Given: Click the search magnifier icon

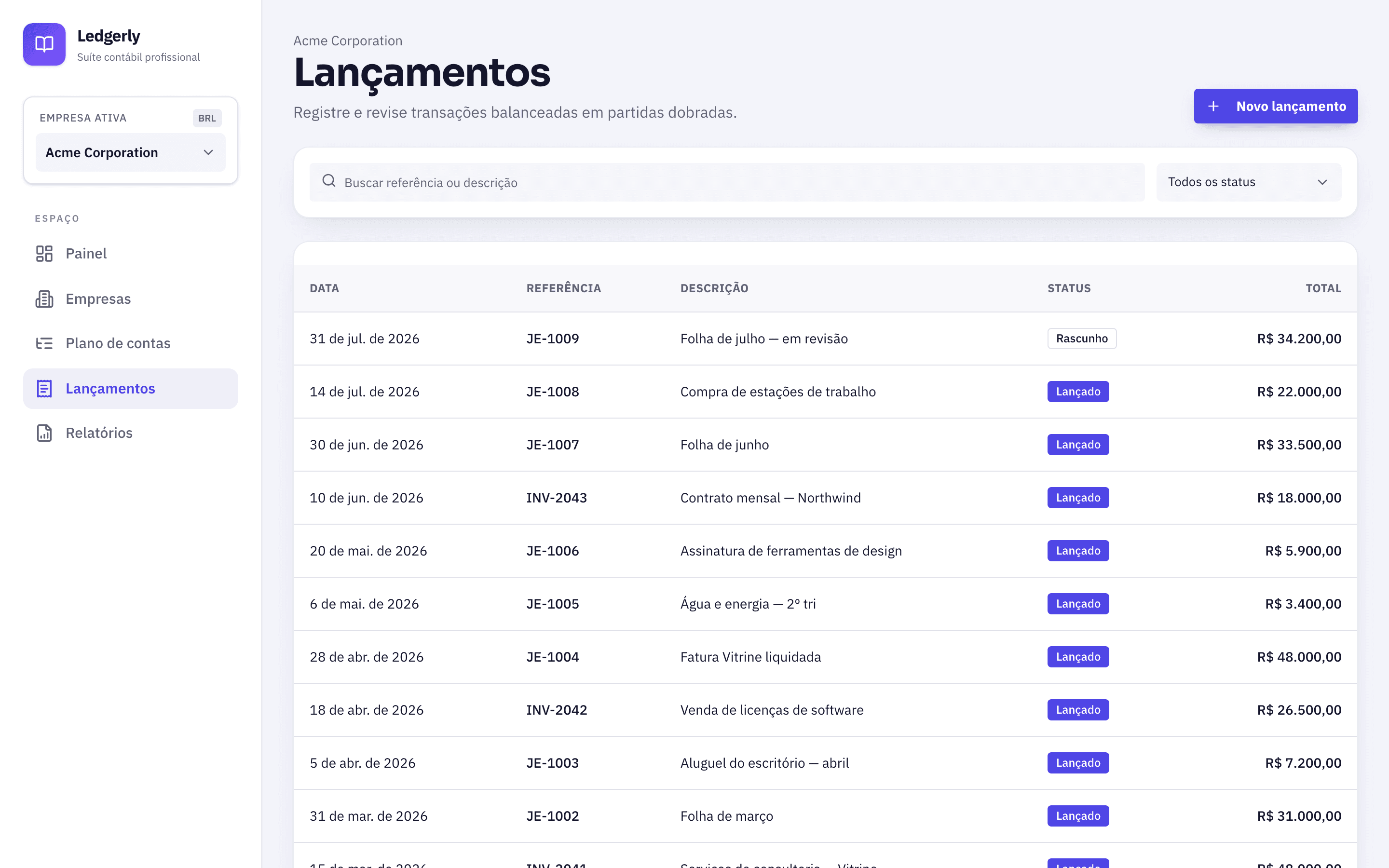Looking at the screenshot, I should 329,181.
